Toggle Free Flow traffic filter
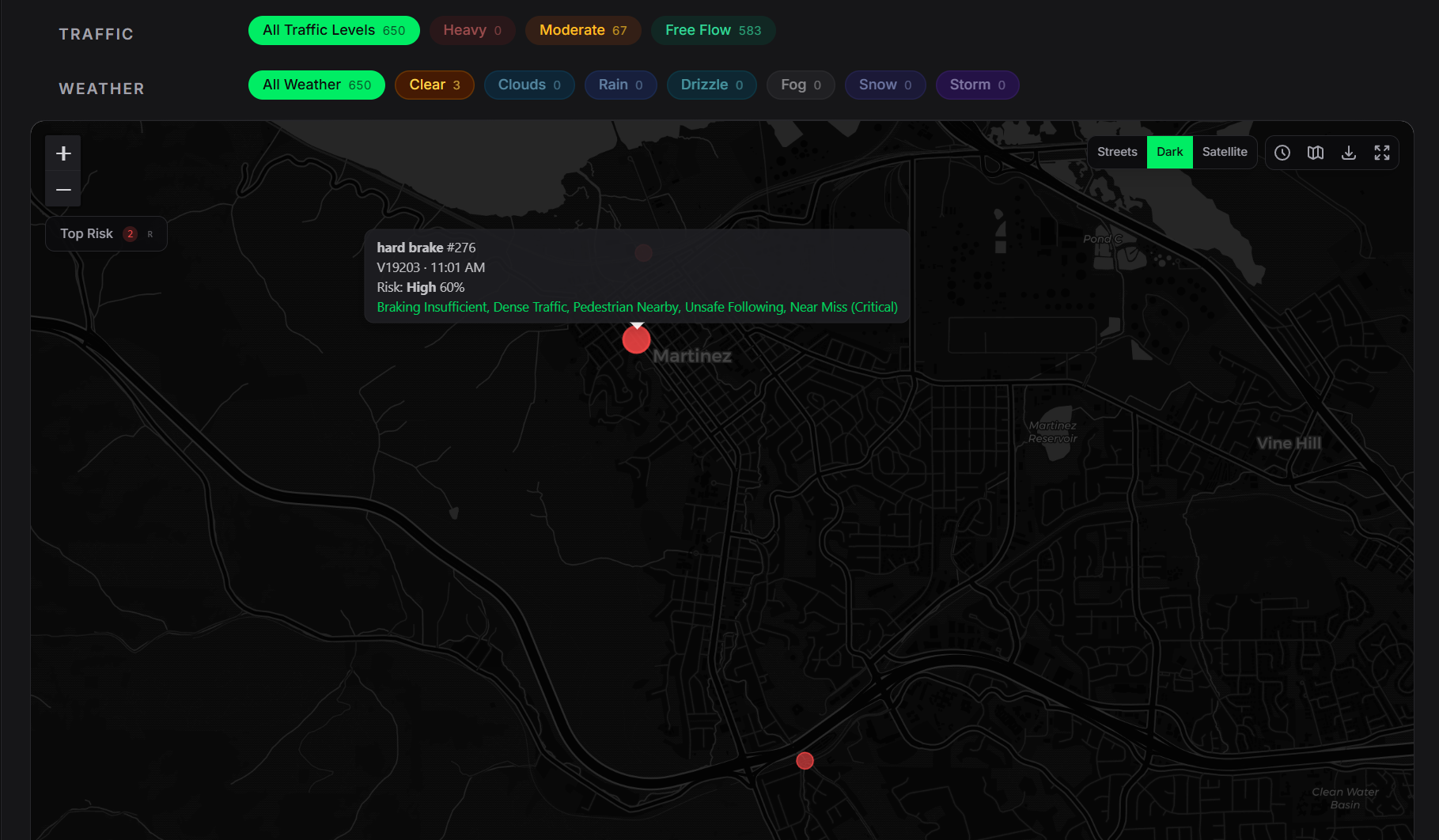This screenshot has width=1439, height=840. pos(713,30)
